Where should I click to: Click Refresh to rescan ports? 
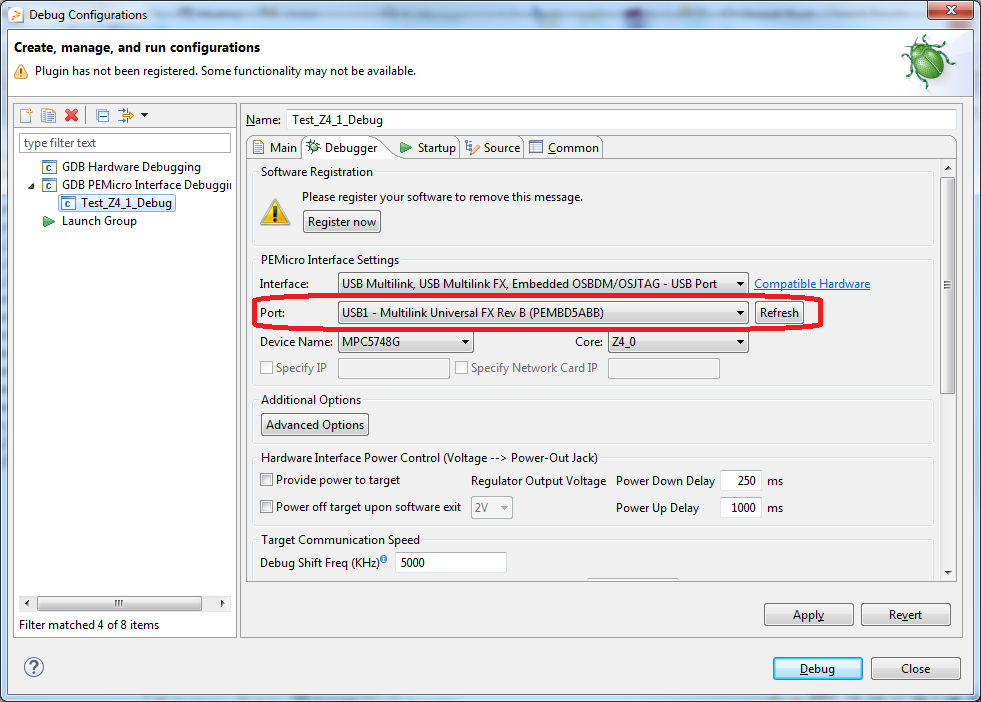point(779,312)
